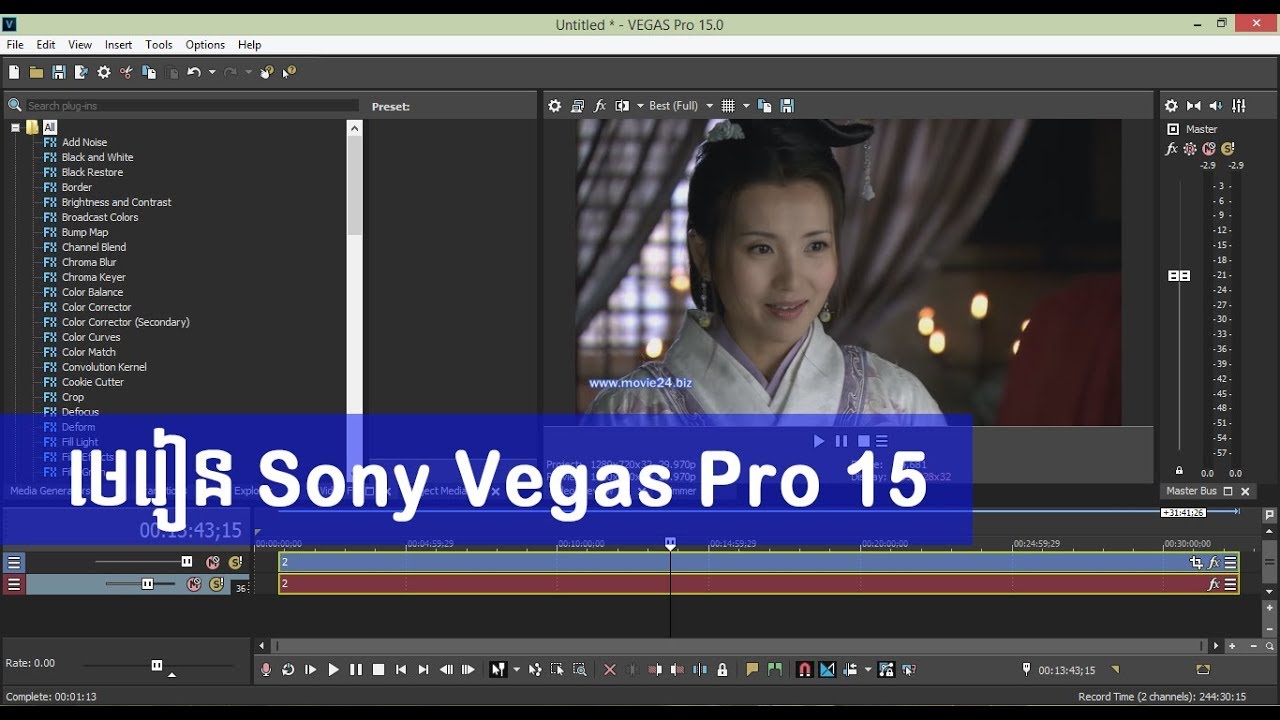
Task: Solo the Master bus
Action: pos(1228,149)
